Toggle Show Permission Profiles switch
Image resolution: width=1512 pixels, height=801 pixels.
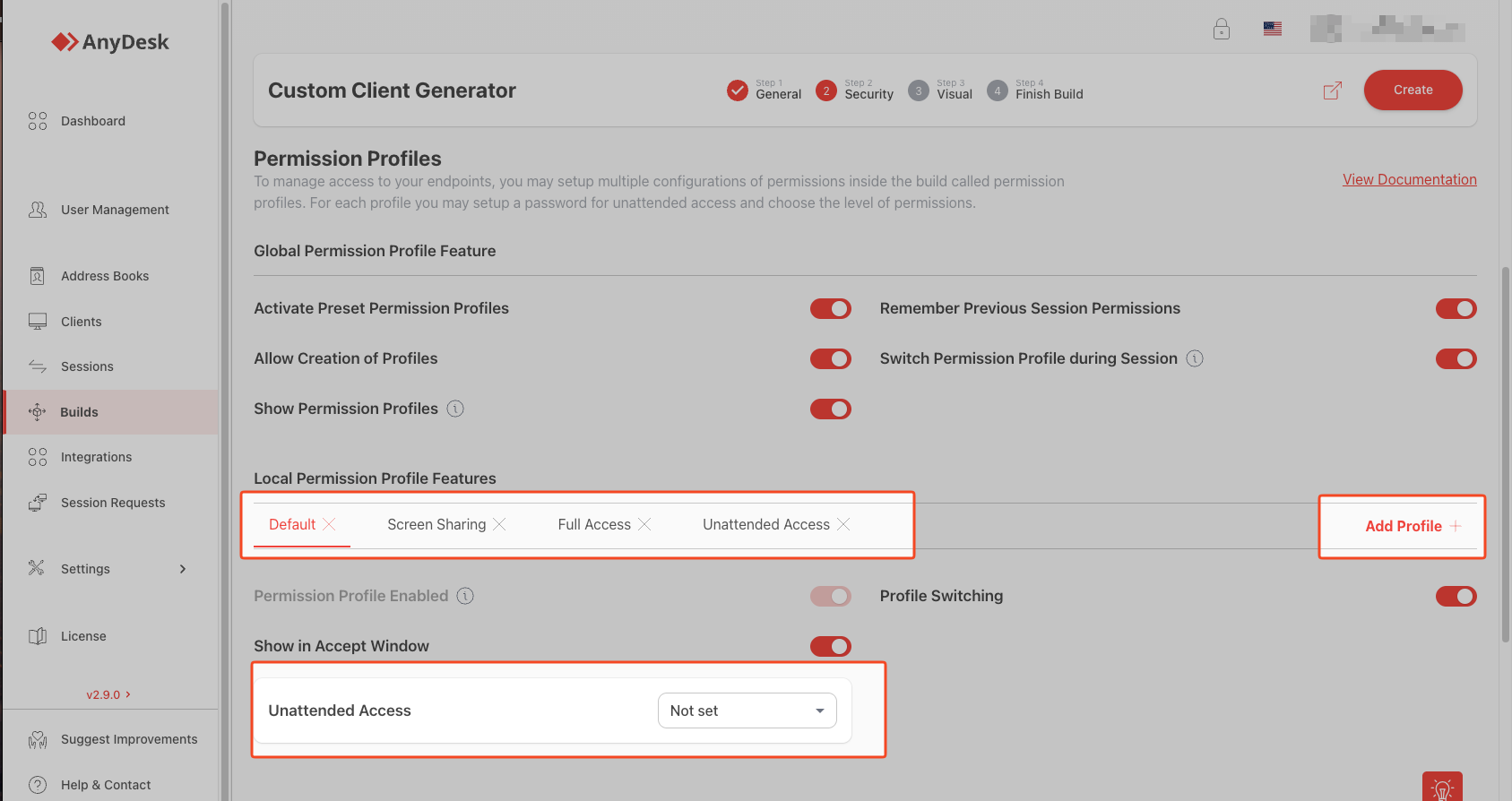tap(831, 409)
